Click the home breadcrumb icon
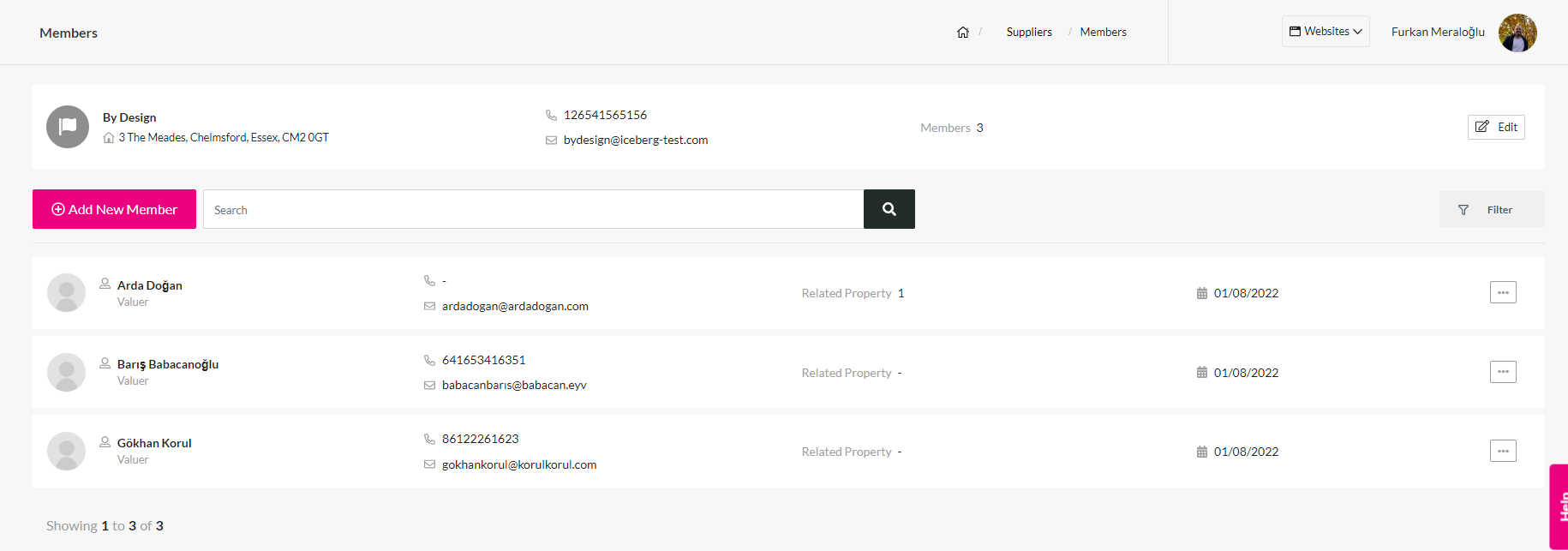 (962, 32)
